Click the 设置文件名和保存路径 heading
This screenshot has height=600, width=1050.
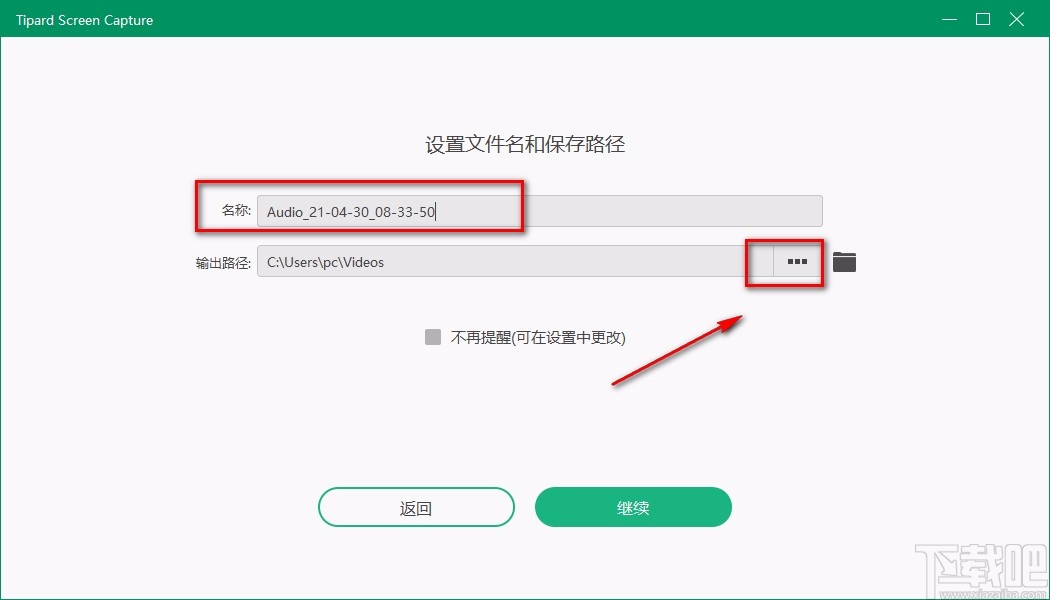click(x=525, y=144)
